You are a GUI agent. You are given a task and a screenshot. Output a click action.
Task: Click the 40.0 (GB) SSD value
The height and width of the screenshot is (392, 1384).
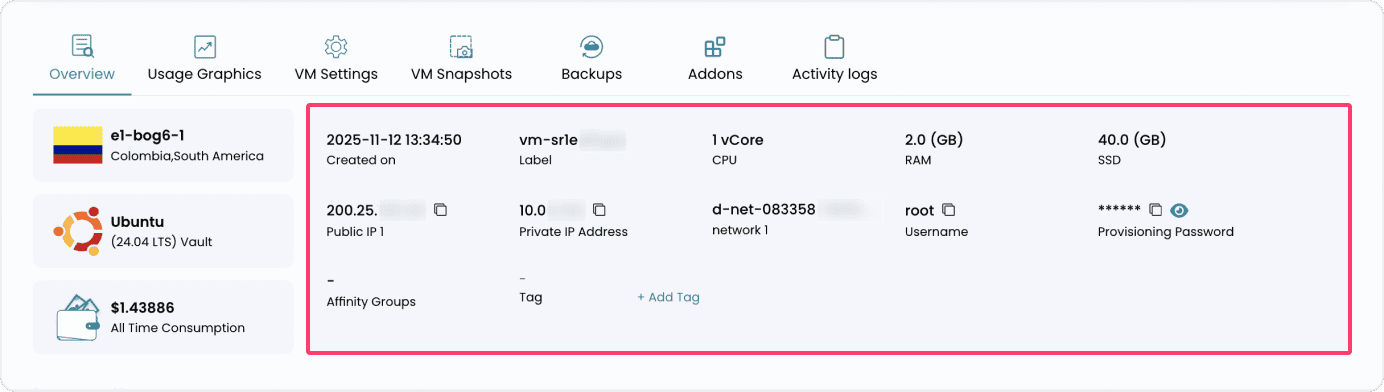[1132, 140]
